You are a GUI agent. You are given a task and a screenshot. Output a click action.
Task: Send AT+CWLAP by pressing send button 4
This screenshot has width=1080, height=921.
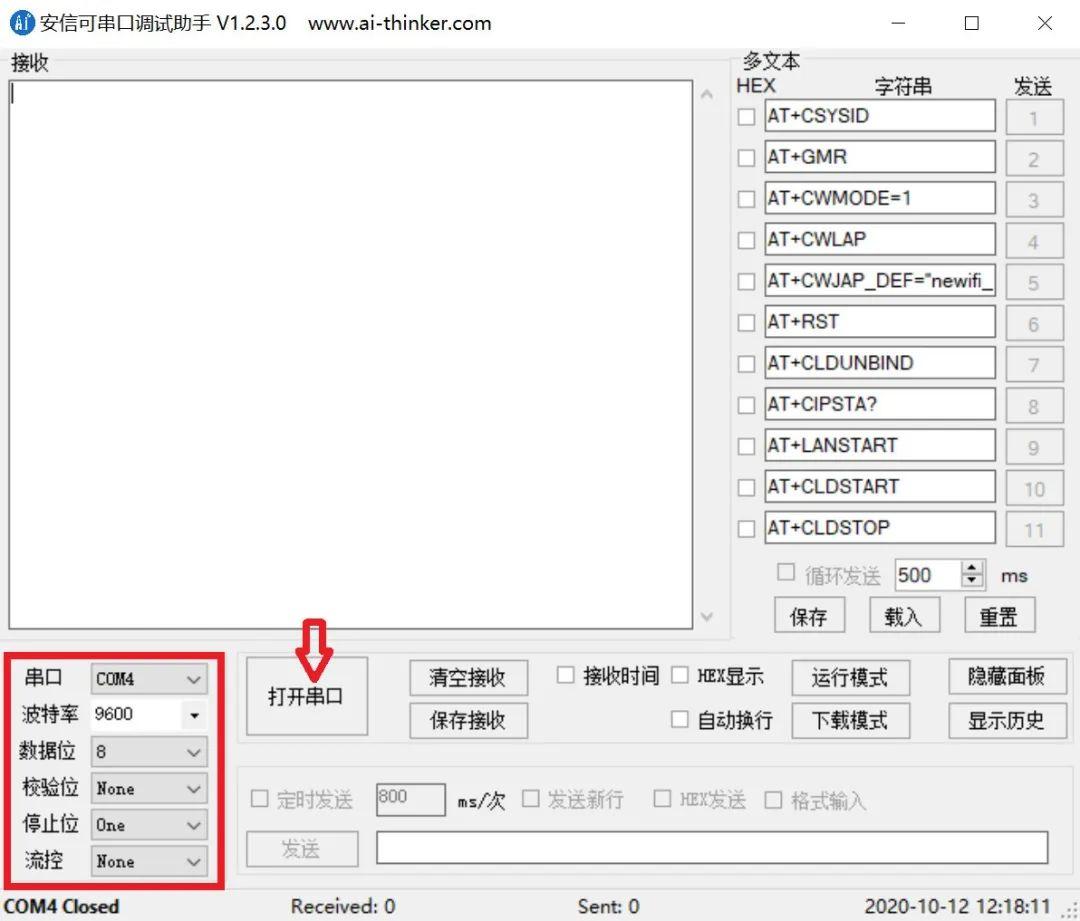coord(1035,240)
